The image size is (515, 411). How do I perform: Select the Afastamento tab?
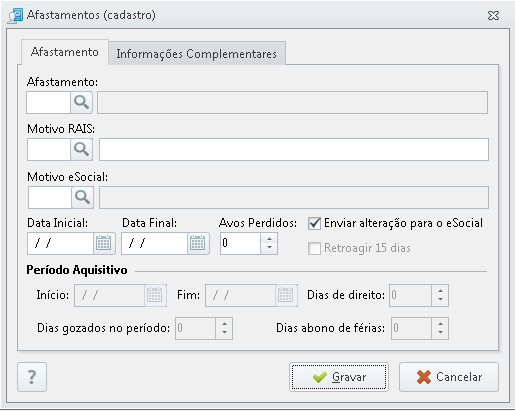pos(65,52)
